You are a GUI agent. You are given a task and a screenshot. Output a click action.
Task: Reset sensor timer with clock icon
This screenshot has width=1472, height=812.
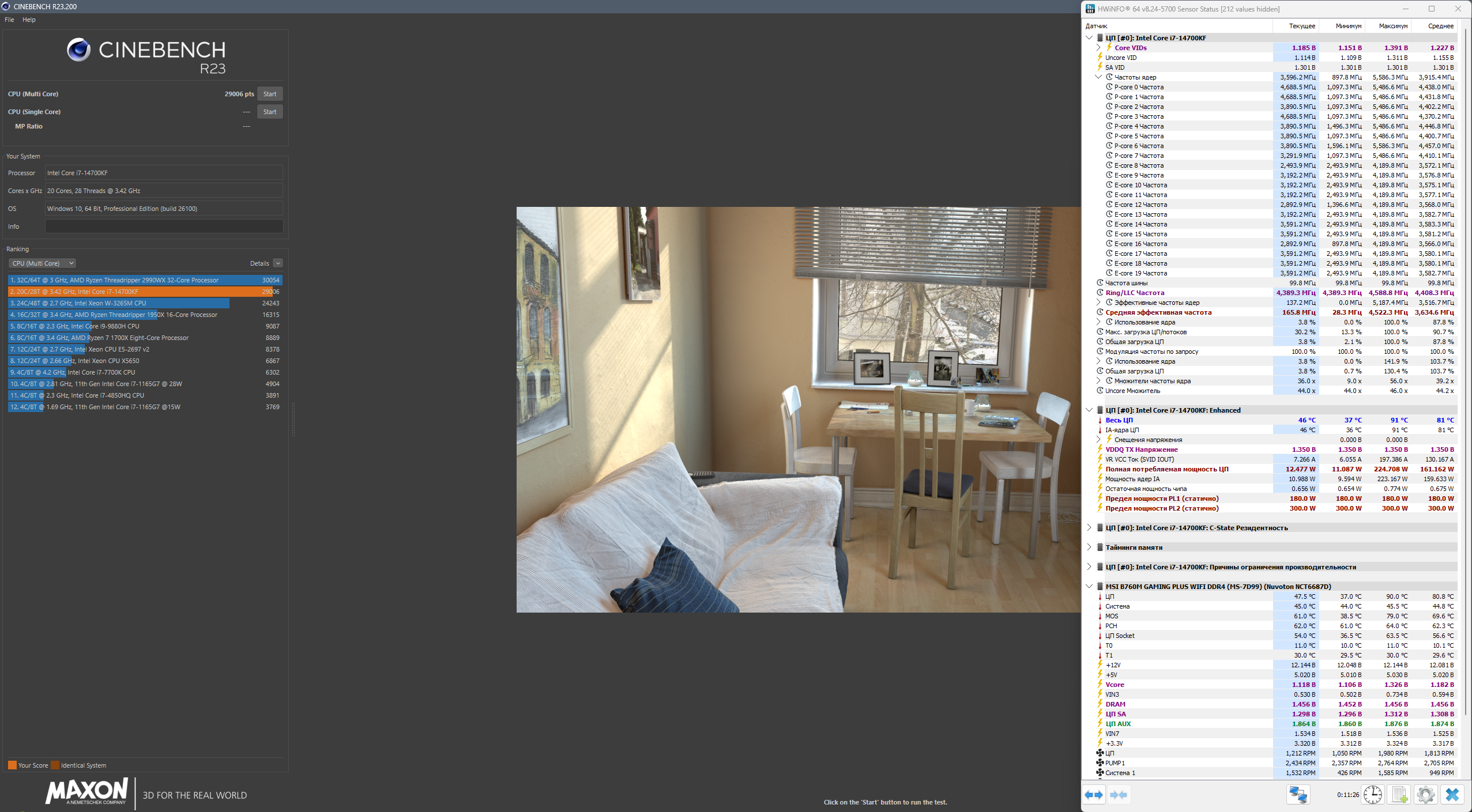pyautogui.click(x=1373, y=795)
